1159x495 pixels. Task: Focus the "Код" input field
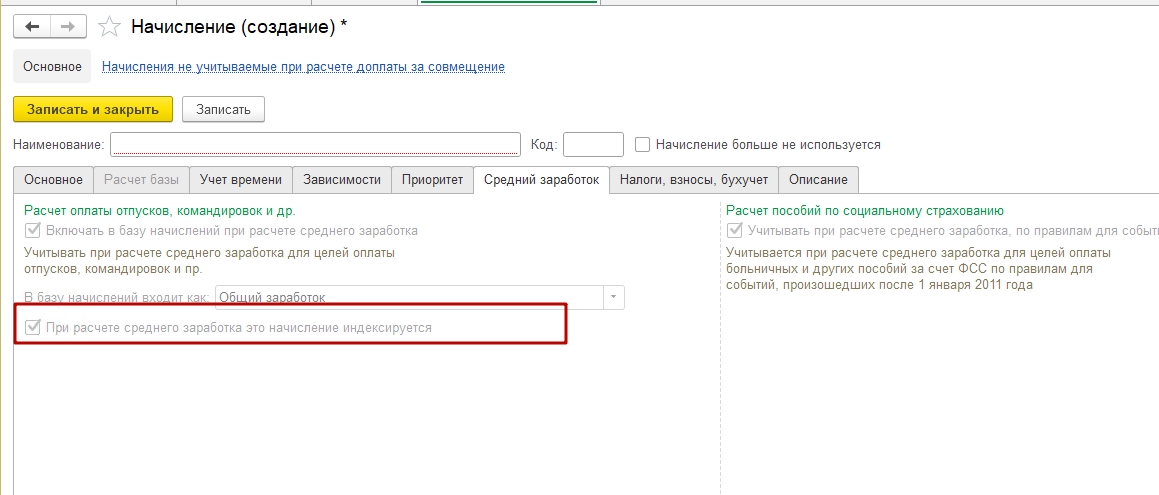point(593,145)
